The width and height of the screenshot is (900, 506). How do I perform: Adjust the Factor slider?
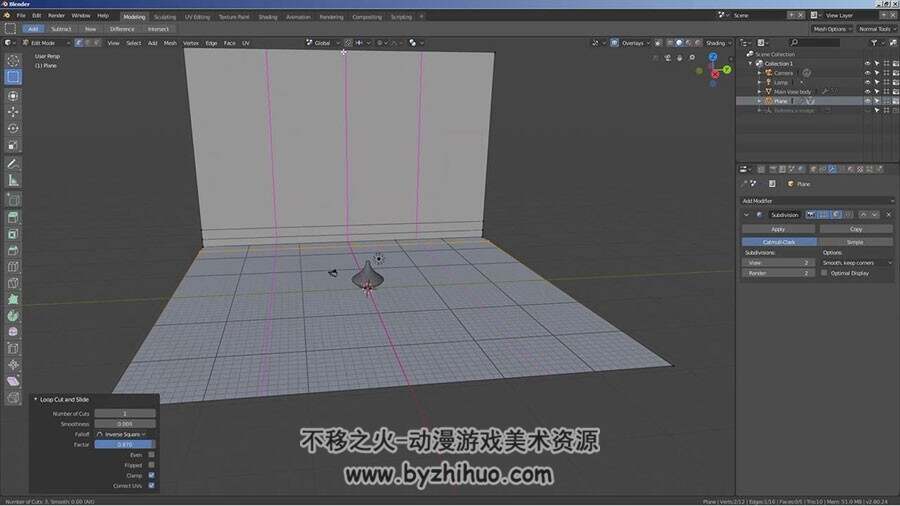[125, 445]
